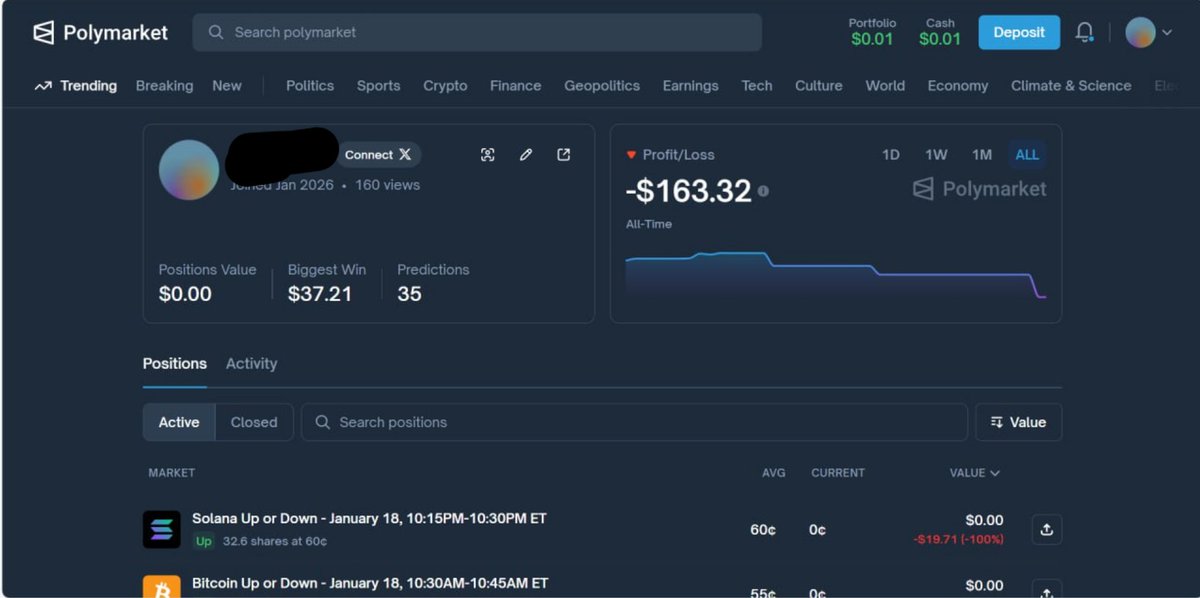
Task: Select the 1D profit/loss range
Action: click(891, 155)
